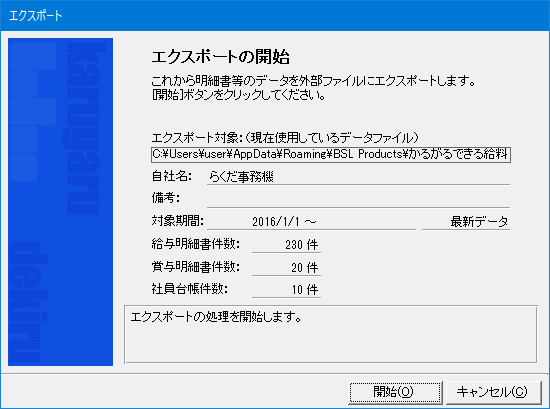Click the キャンセル(C) button
Image resolution: width=550 pixels, height=409 pixels.
point(492,392)
